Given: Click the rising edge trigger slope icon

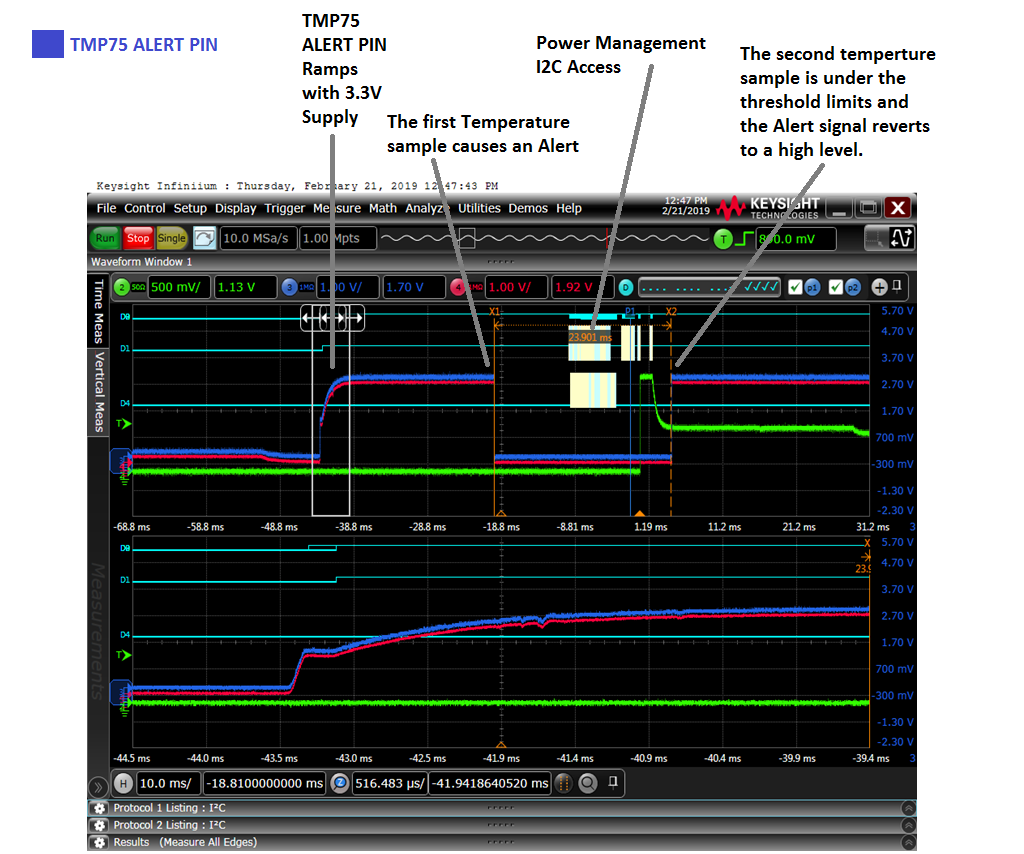Looking at the screenshot, I should (744, 239).
